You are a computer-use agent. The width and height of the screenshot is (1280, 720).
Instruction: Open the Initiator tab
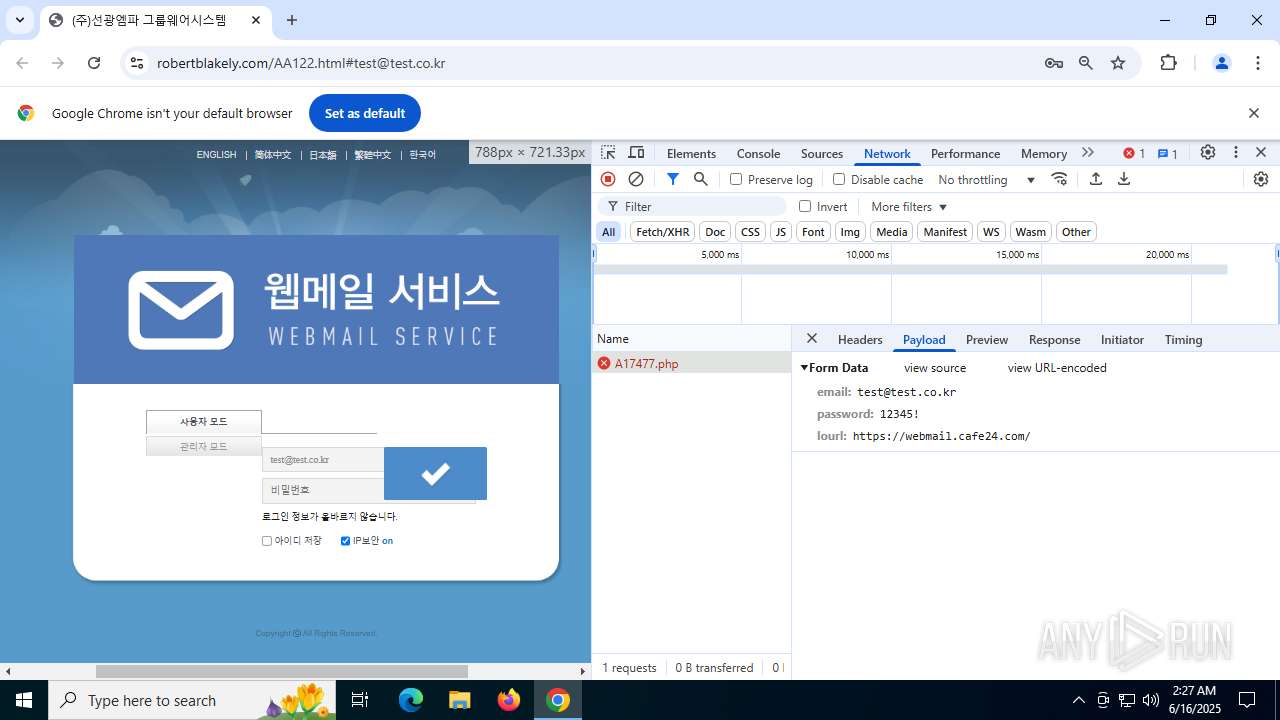[x=1122, y=340]
